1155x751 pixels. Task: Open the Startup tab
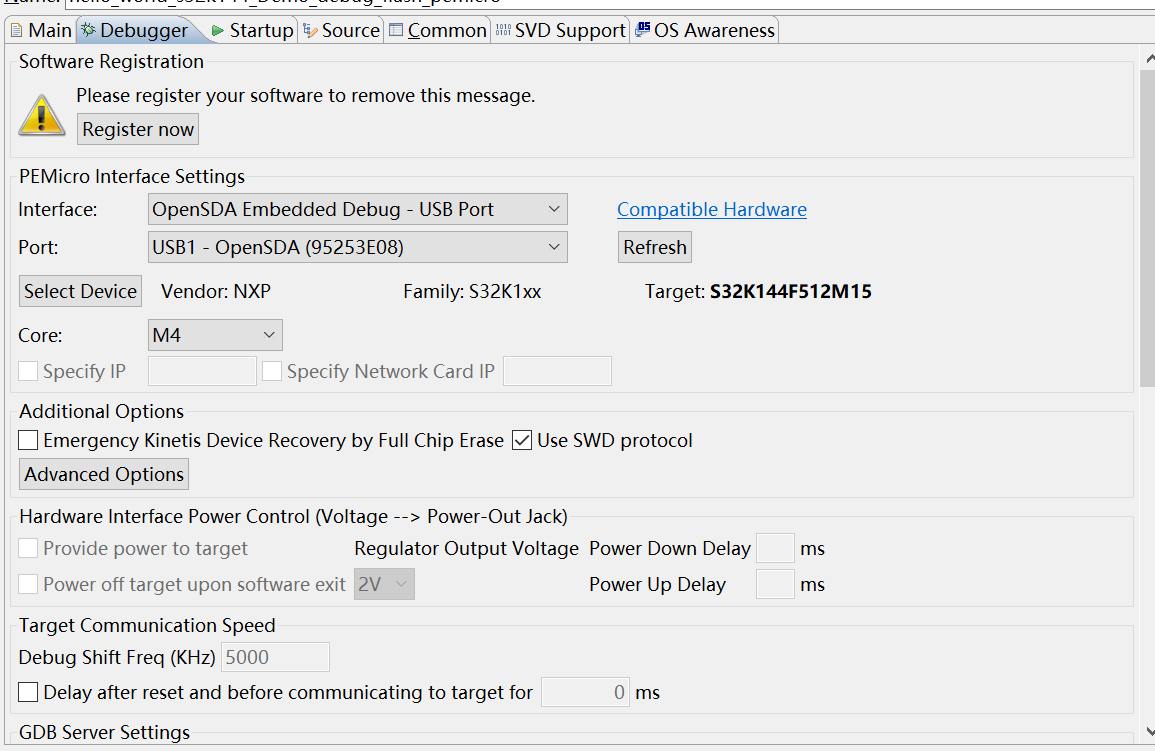[x=252, y=30]
